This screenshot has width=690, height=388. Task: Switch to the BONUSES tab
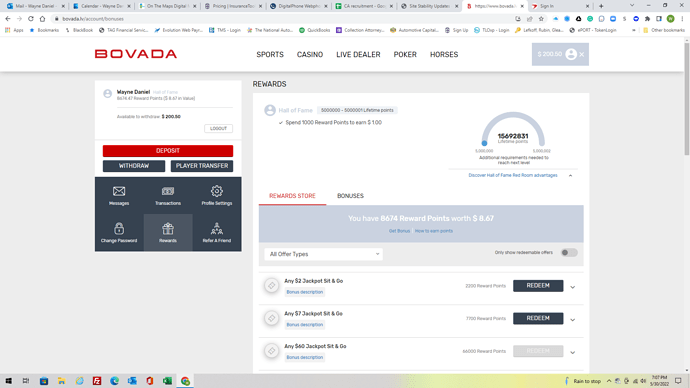click(350, 196)
